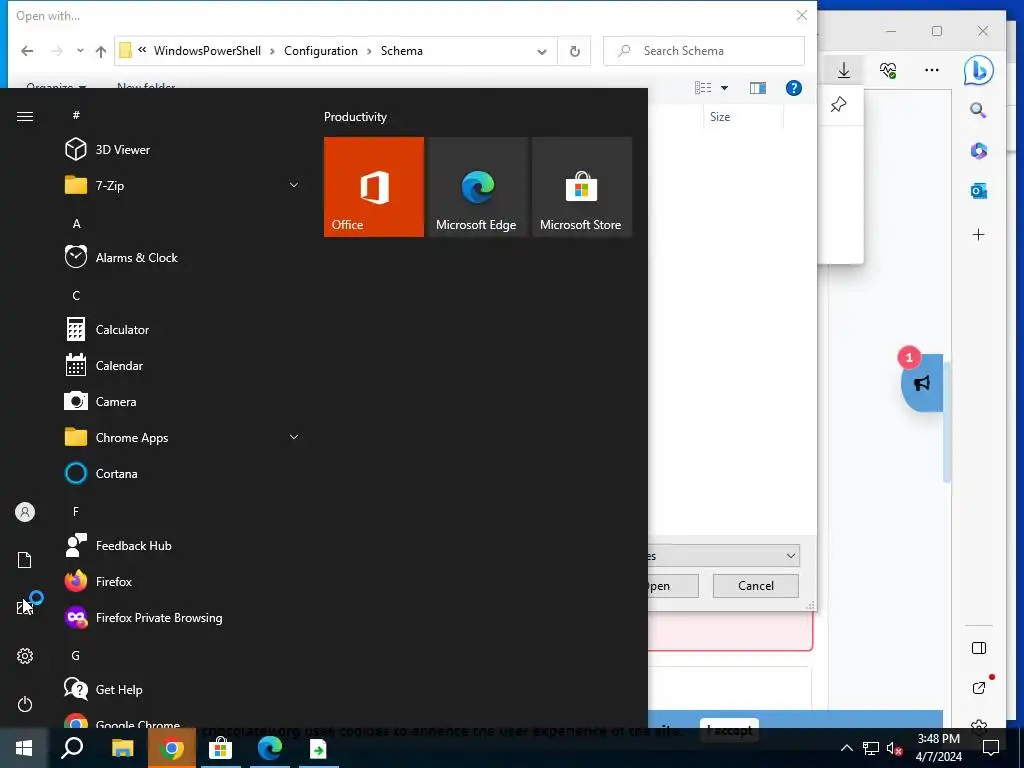The height and width of the screenshot is (768, 1024).
Task: Open the view options dropdown arrow
Action: click(724, 88)
